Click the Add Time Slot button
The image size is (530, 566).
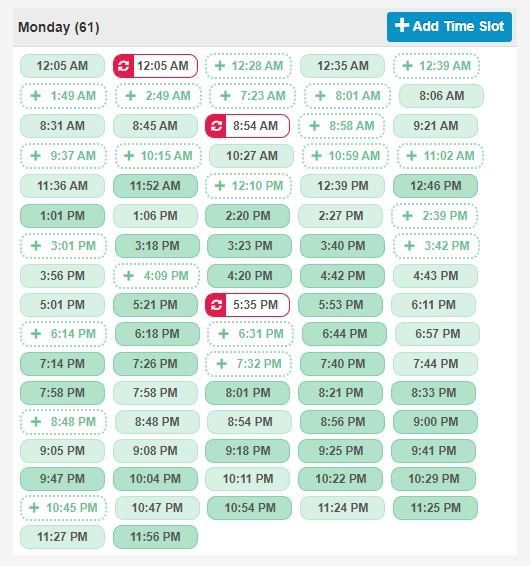pyautogui.click(x=449, y=27)
